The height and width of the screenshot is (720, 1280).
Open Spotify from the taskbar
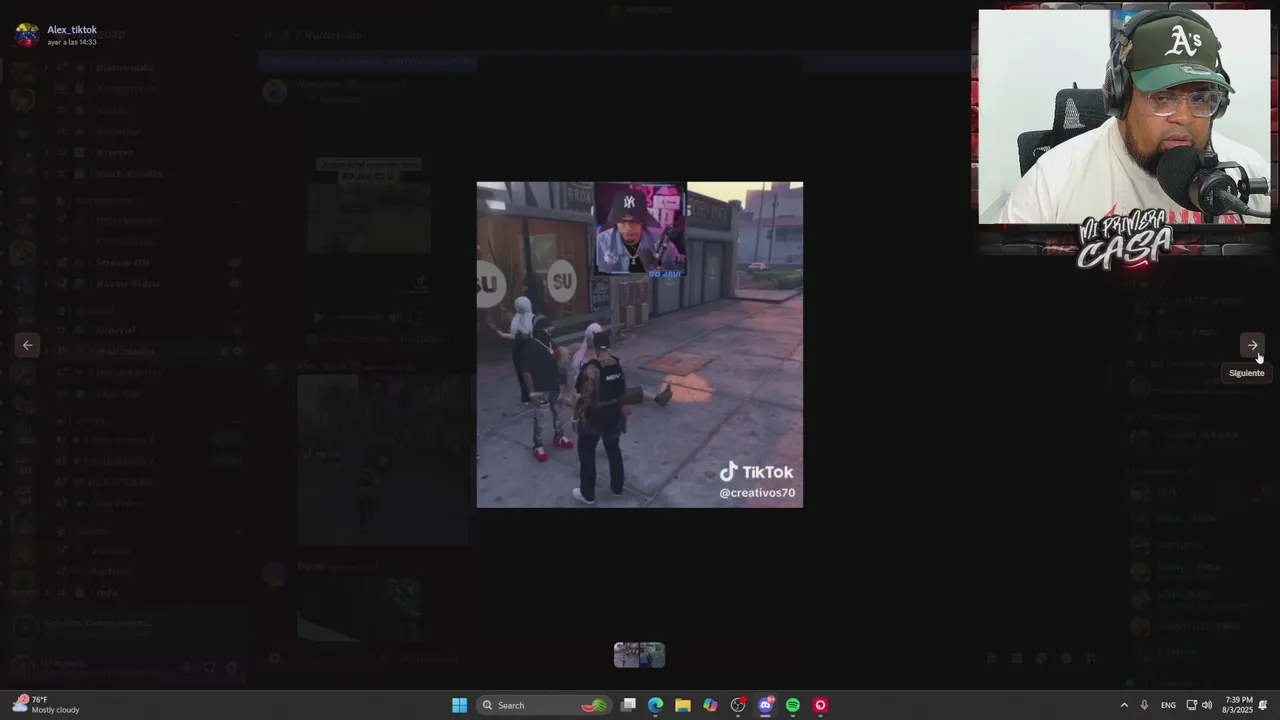pos(793,705)
